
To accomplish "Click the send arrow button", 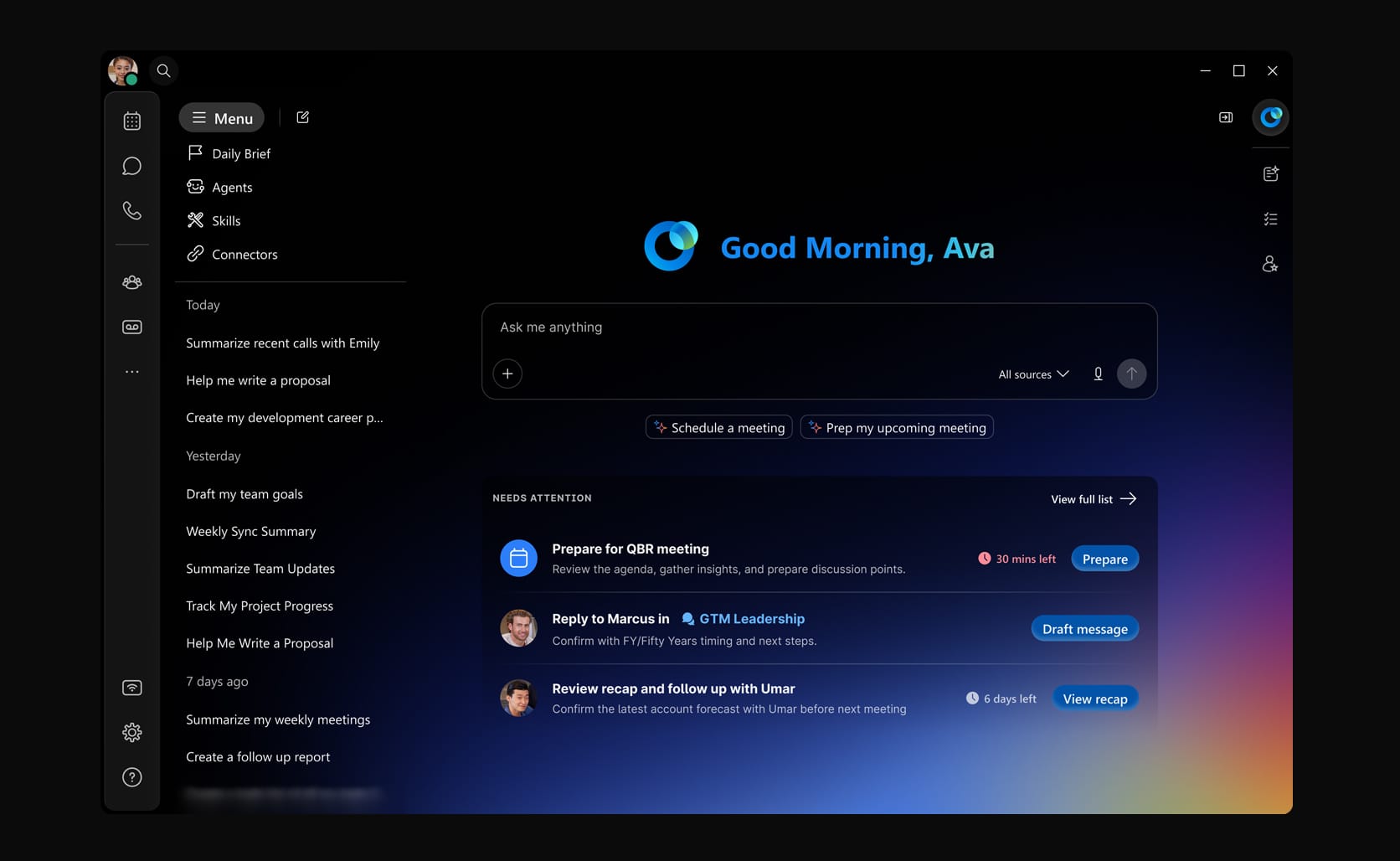I will click(x=1131, y=374).
